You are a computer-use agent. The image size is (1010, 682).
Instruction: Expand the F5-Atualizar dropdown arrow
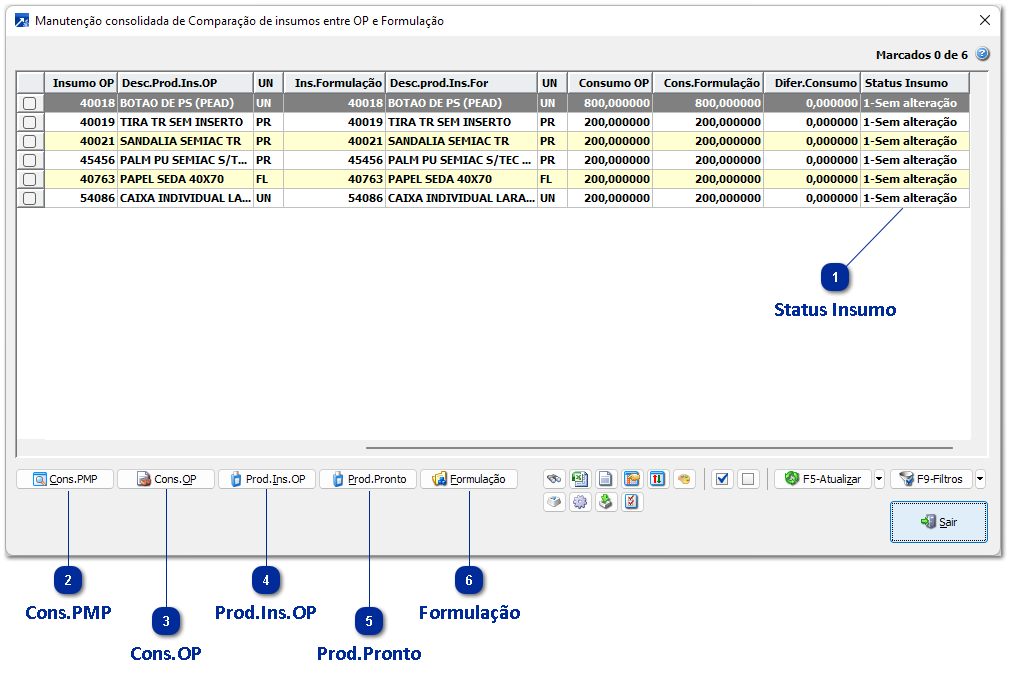tap(879, 479)
